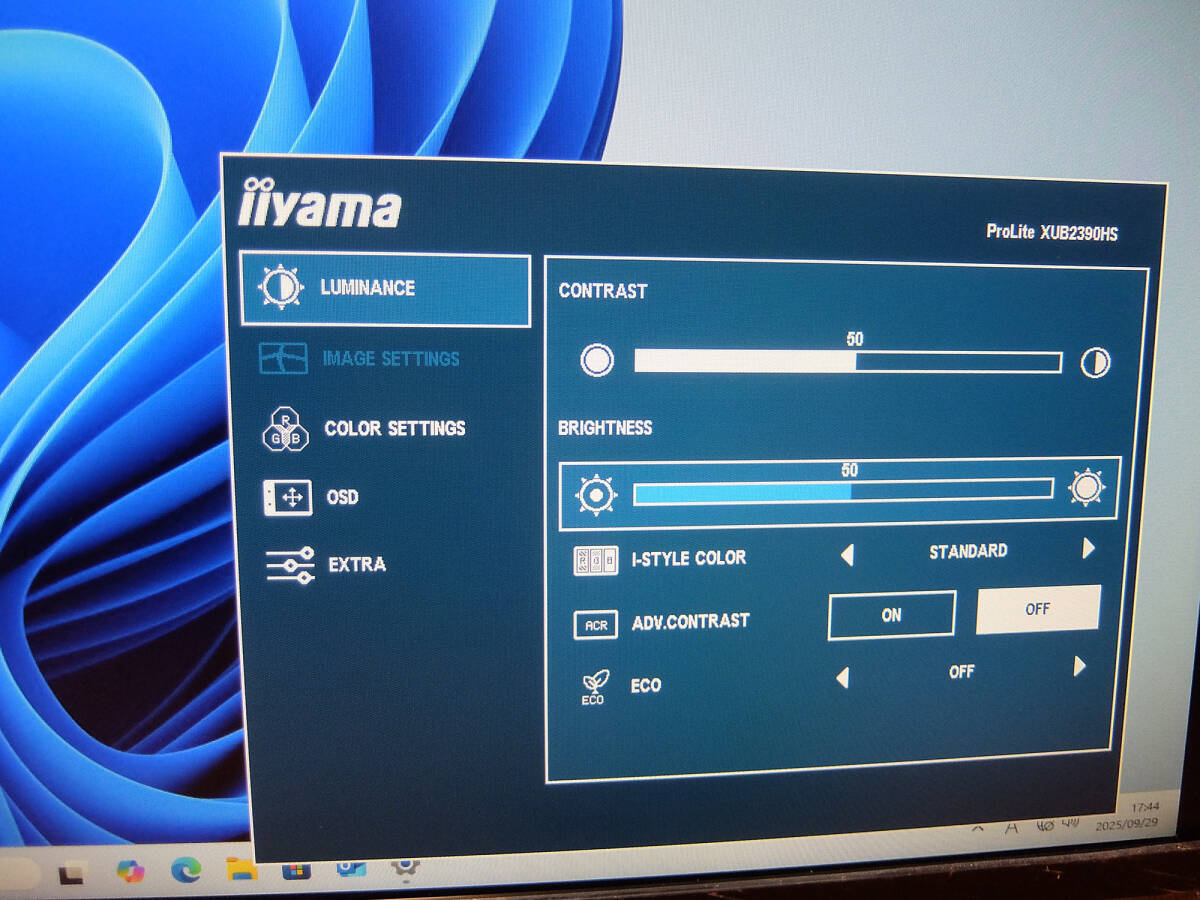Click the I-STYLE COLOR icon
Screen dimensions: 1200x900
(x=595, y=560)
